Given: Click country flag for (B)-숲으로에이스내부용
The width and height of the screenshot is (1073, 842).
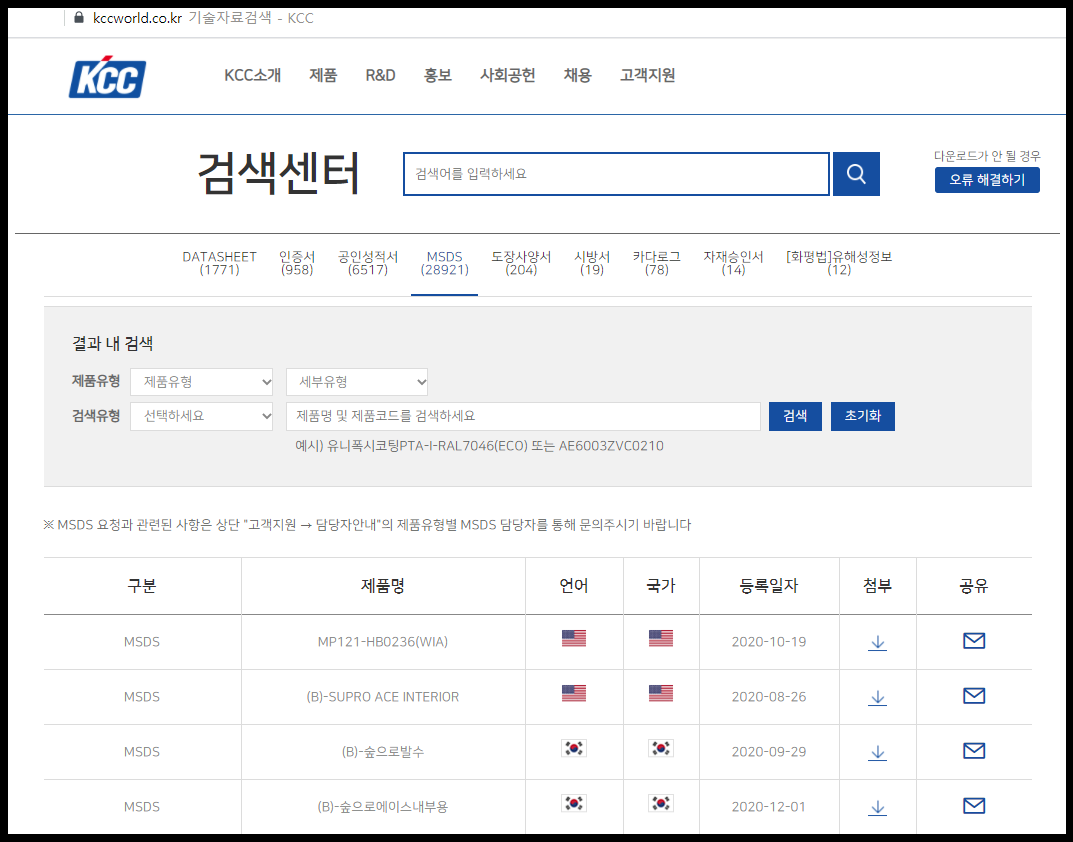Looking at the screenshot, I should (x=660, y=803).
